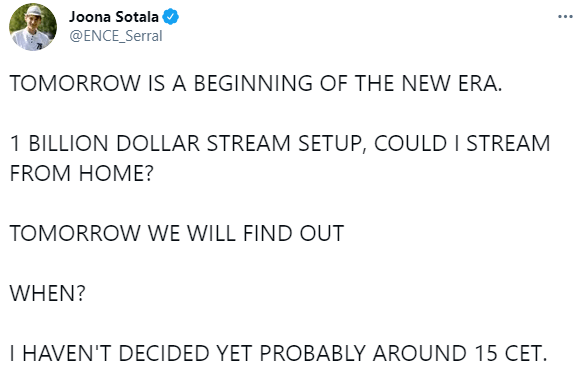Image resolution: width=586 pixels, height=371 pixels.
Task: Click the time text 15 CET.
Action: click(511, 353)
